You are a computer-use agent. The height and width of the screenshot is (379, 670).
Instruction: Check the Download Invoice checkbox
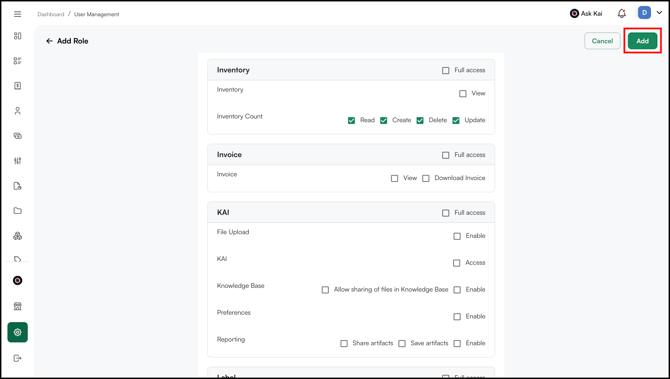(426, 178)
